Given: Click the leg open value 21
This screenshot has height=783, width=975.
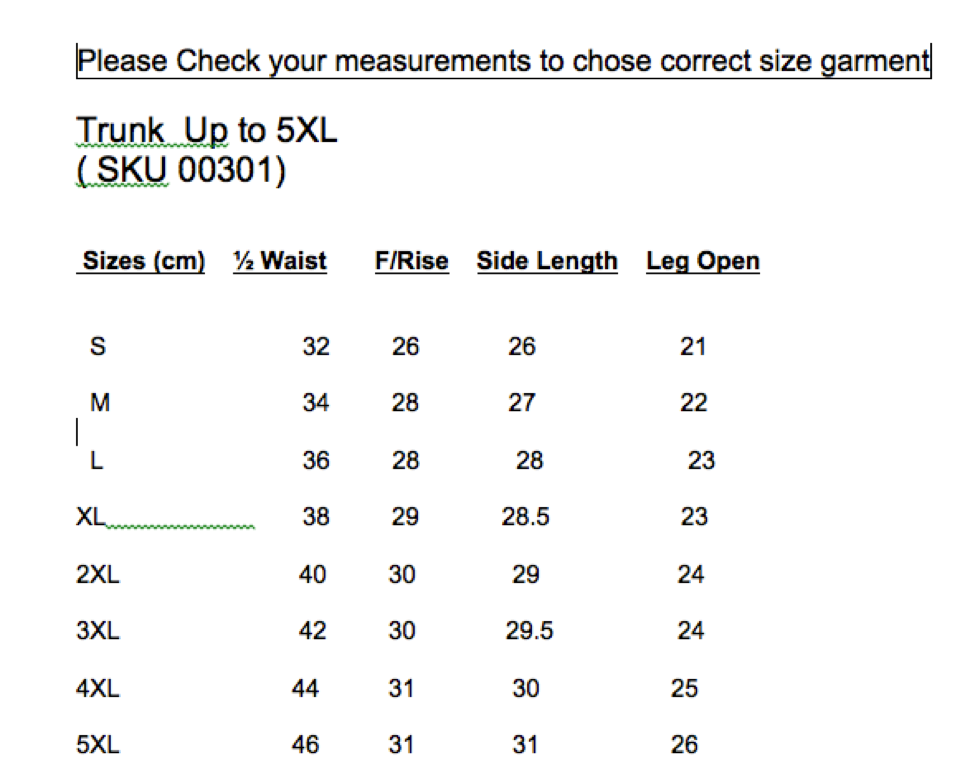Looking at the screenshot, I should click(693, 347).
